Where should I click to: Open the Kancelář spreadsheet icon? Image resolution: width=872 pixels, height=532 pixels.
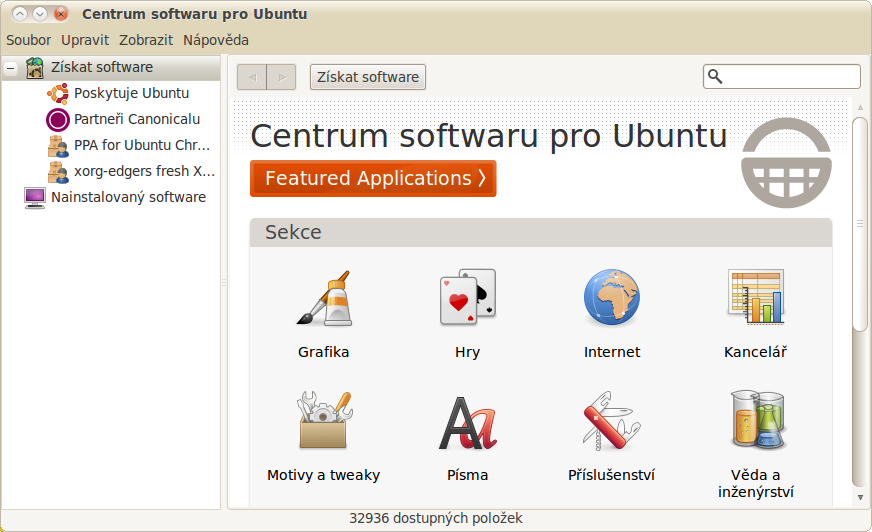(756, 296)
